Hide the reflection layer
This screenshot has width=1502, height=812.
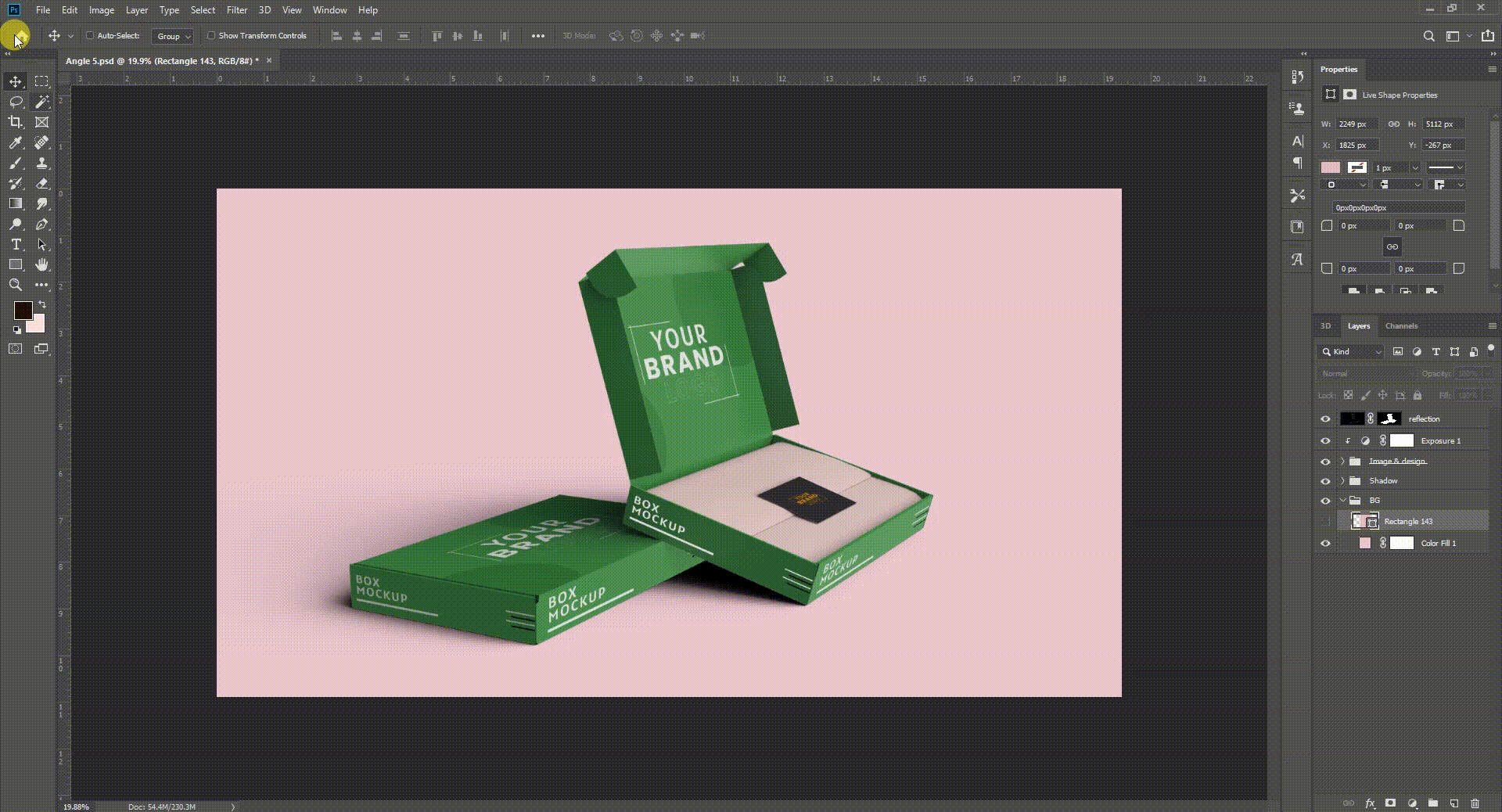coord(1325,419)
